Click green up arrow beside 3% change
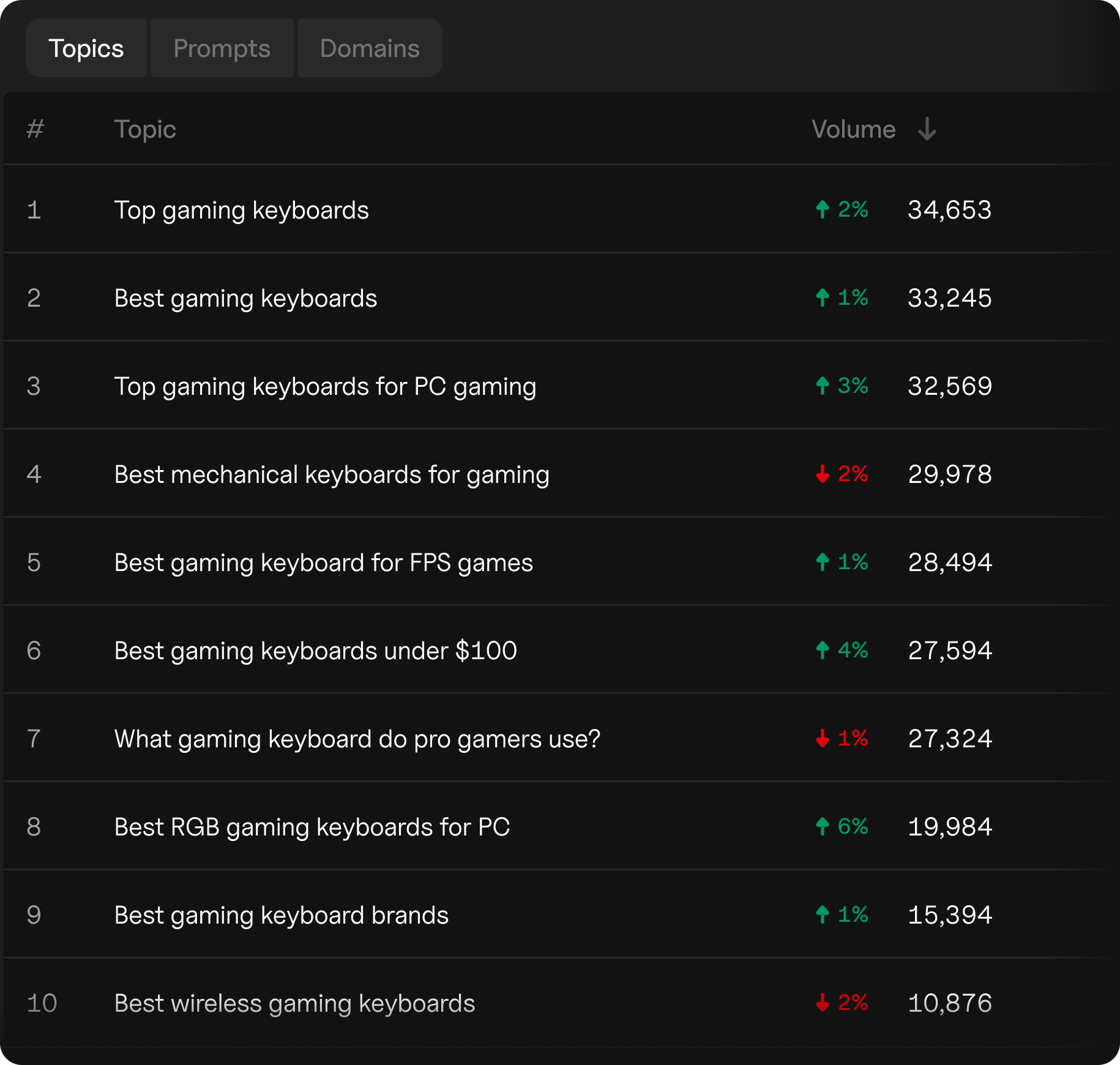Image resolution: width=1120 pixels, height=1065 pixels. click(x=823, y=386)
